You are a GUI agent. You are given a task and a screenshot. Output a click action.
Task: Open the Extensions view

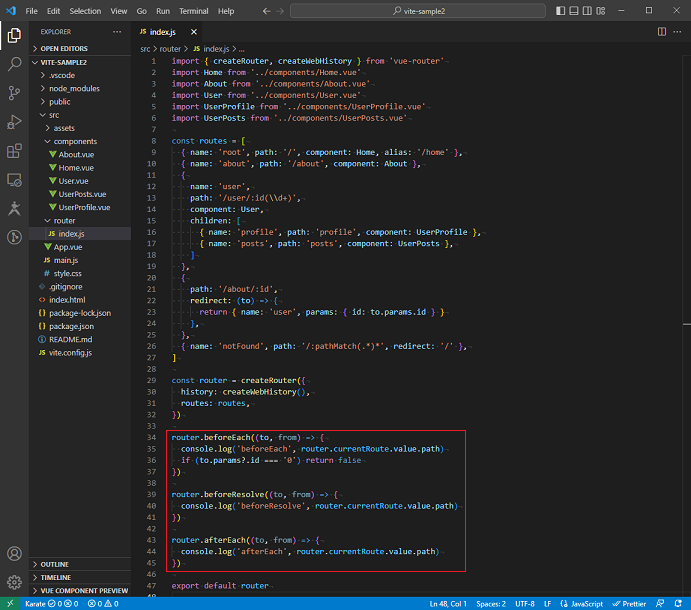coord(14,151)
